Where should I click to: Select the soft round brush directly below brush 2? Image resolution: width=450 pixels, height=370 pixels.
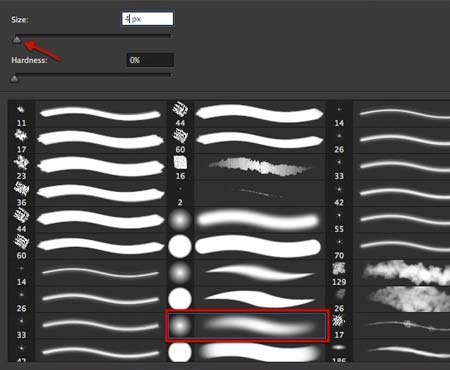tap(246, 220)
